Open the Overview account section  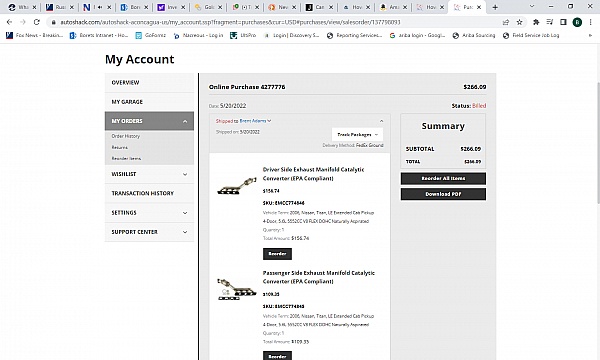tap(149, 83)
